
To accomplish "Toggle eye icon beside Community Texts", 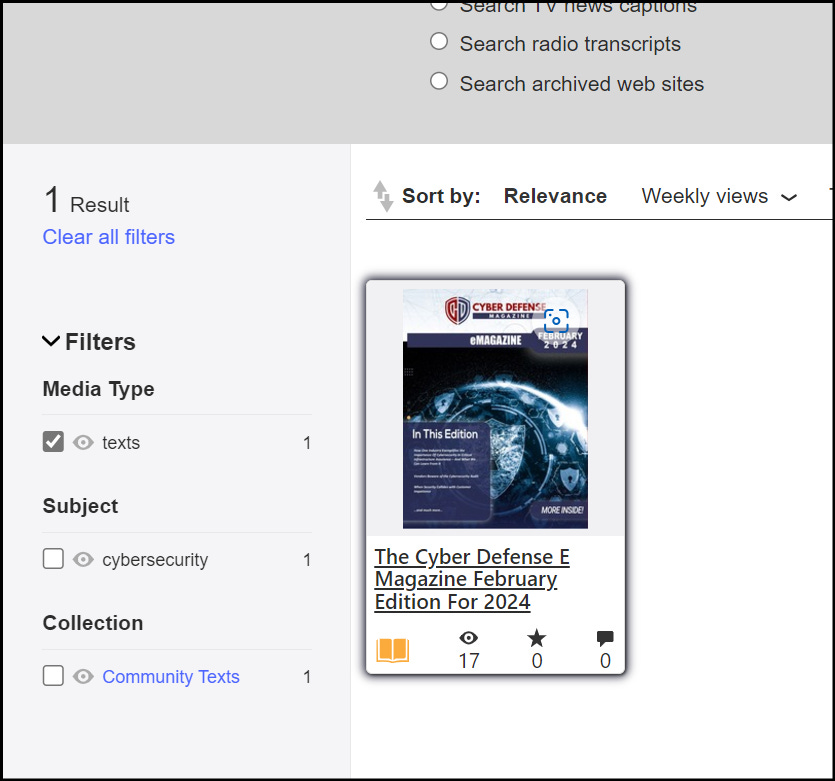I will click(x=83, y=677).
